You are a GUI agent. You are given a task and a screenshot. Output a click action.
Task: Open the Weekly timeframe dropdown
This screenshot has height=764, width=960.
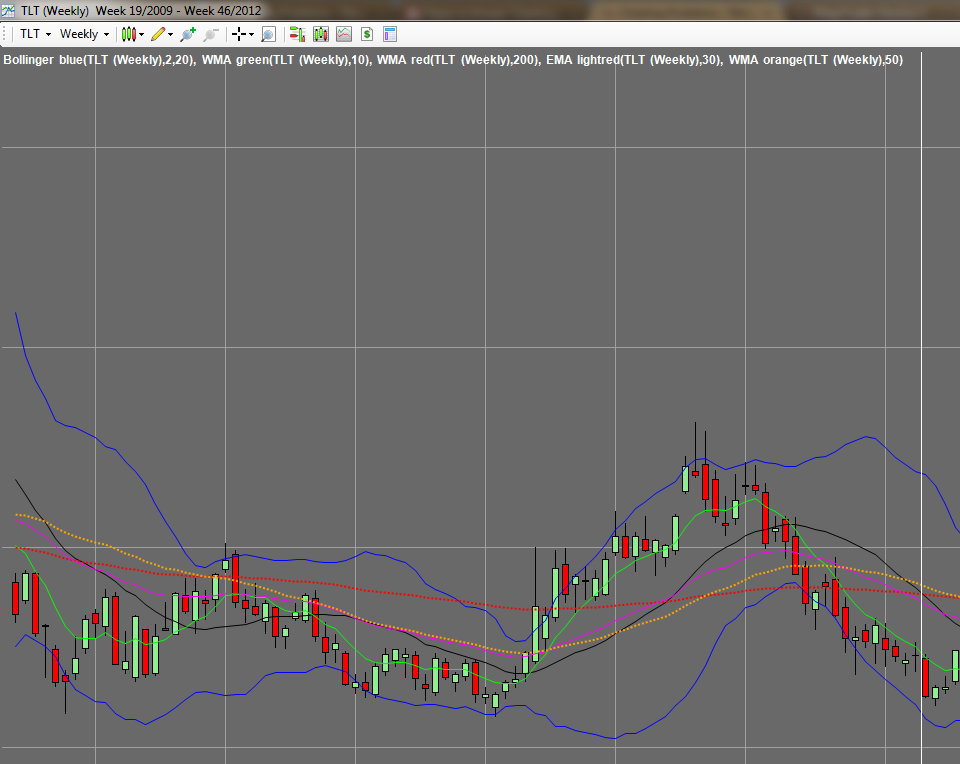(84, 34)
